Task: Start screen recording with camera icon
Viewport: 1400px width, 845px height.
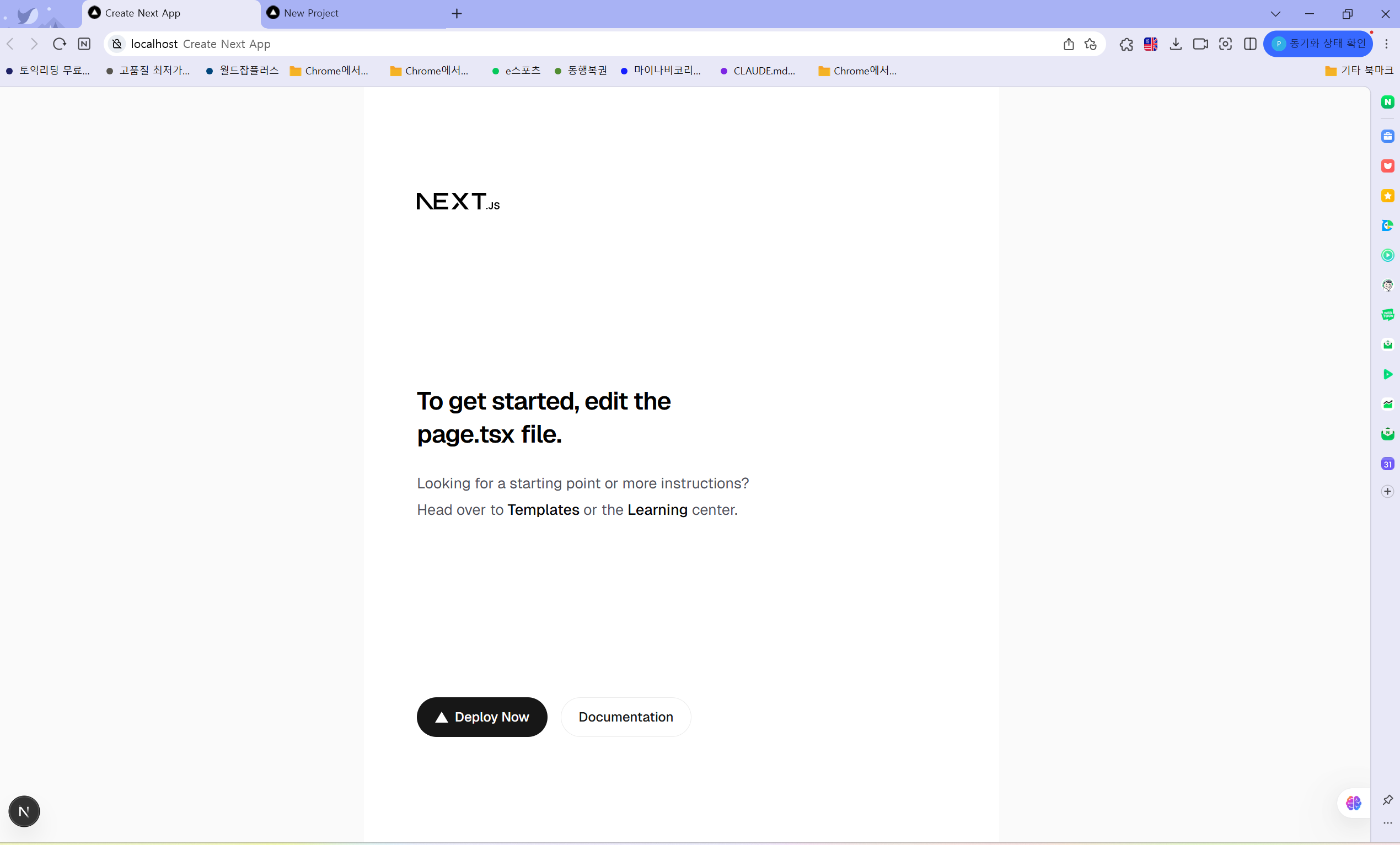Action: (1200, 44)
